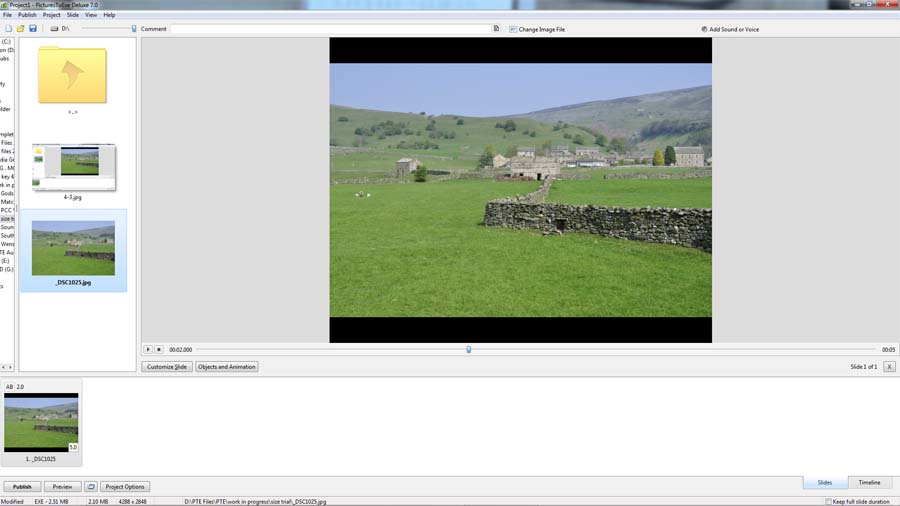Screen dimensions: 900x506
Task: Click the Preview button
Action: tap(63, 486)
